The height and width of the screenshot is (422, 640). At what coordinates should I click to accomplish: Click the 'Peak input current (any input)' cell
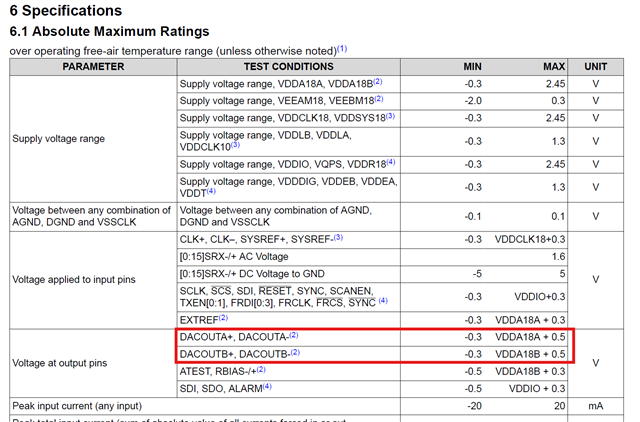(x=205, y=406)
